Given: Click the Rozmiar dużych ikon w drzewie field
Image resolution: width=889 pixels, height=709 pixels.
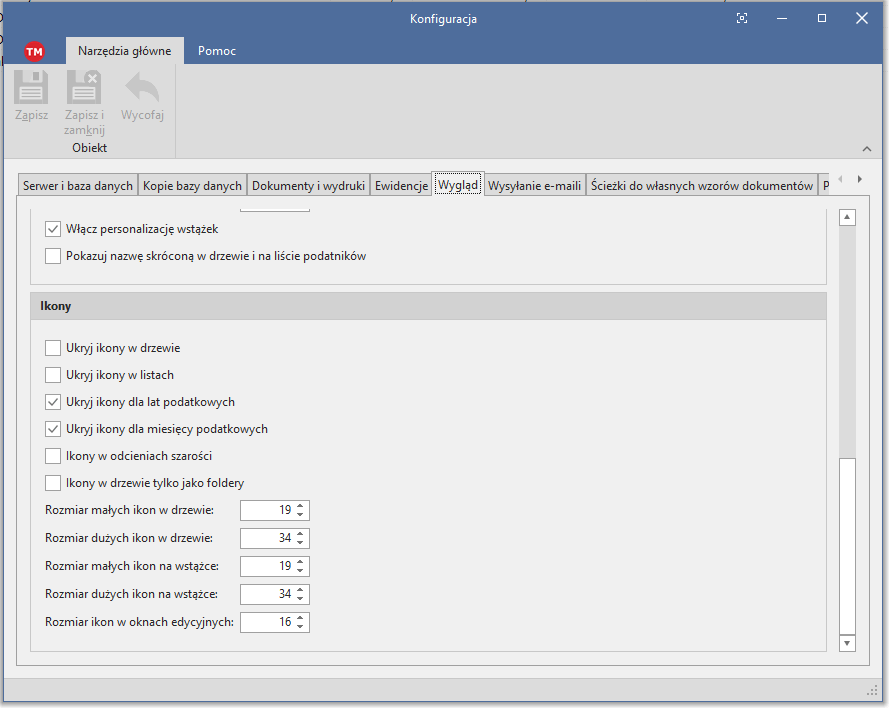Looking at the screenshot, I should point(267,538).
